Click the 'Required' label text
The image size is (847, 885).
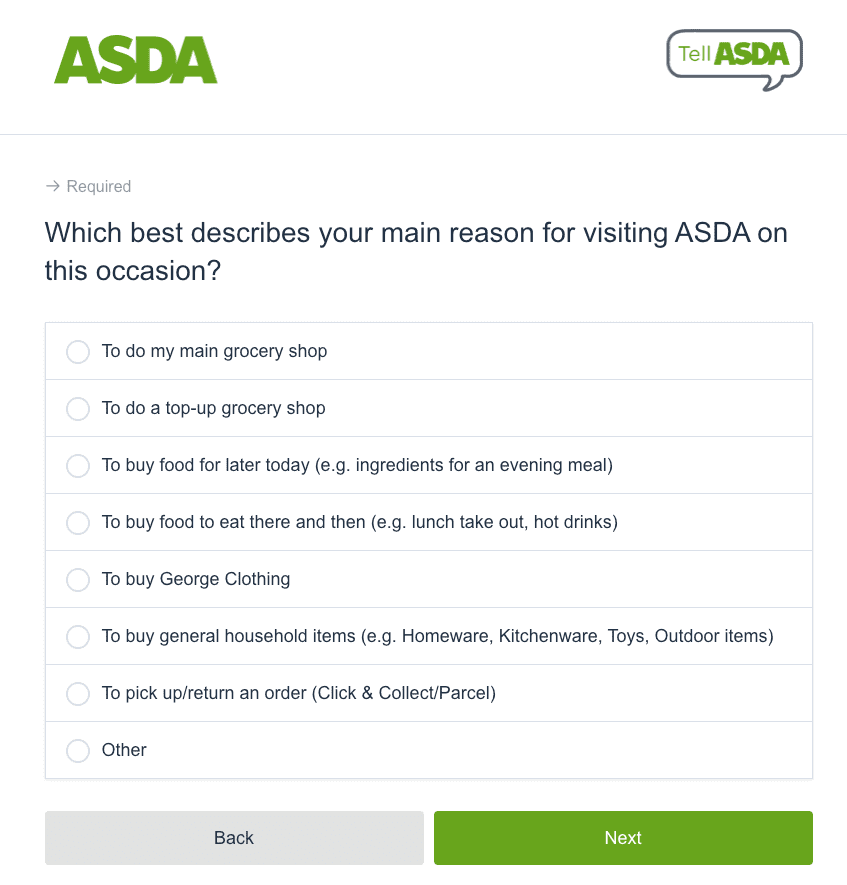[x=99, y=186]
